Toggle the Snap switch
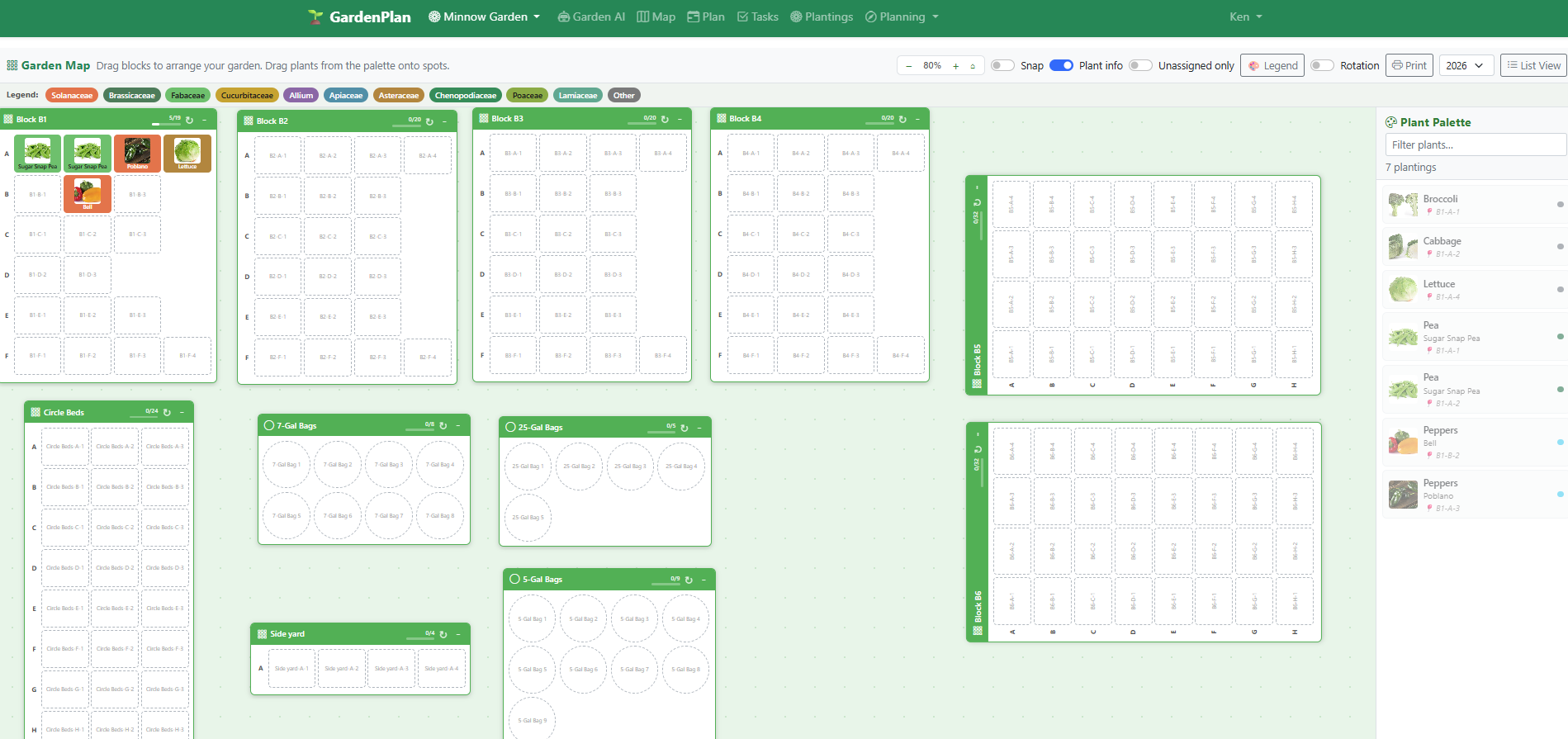This screenshot has height=739, width=1568. [1002, 65]
